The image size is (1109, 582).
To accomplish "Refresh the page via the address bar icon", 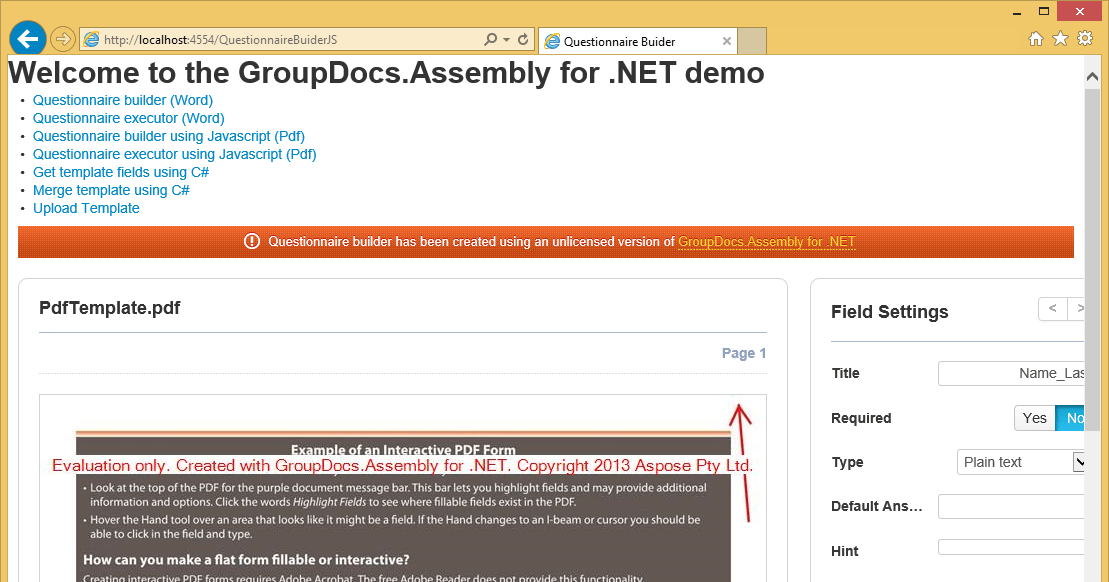I will tap(522, 38).
